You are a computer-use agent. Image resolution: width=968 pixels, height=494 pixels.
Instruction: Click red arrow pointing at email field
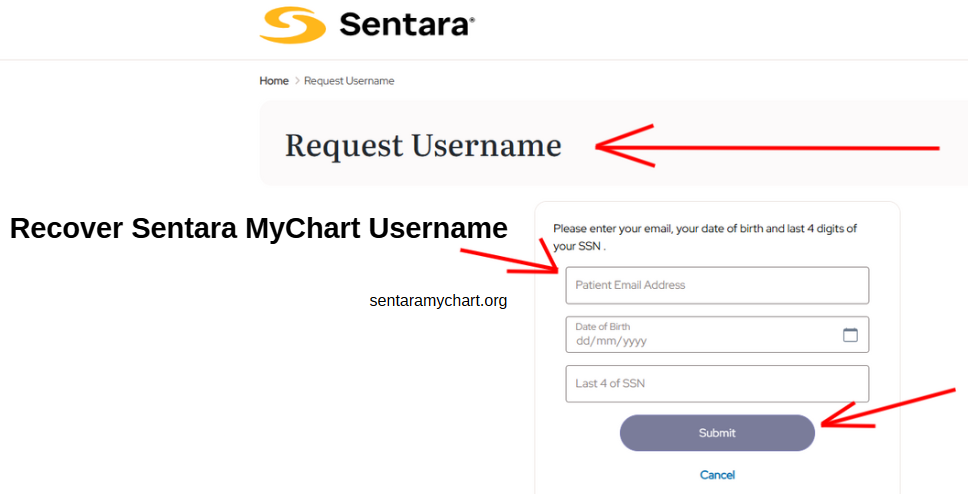click(510, 256)
